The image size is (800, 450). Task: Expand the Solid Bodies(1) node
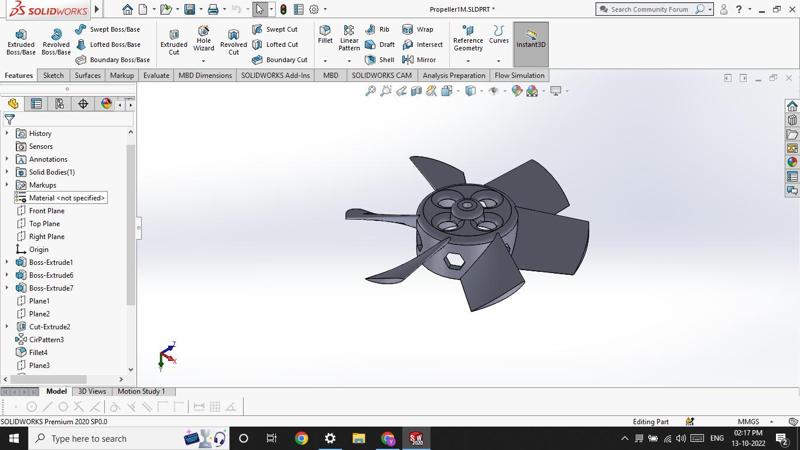(7, 172)
